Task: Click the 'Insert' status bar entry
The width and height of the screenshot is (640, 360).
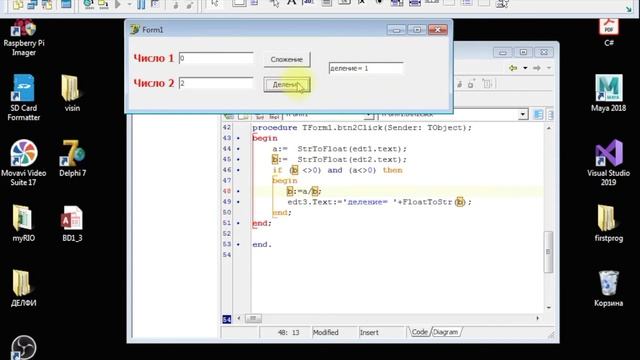Action: point(369,332)
